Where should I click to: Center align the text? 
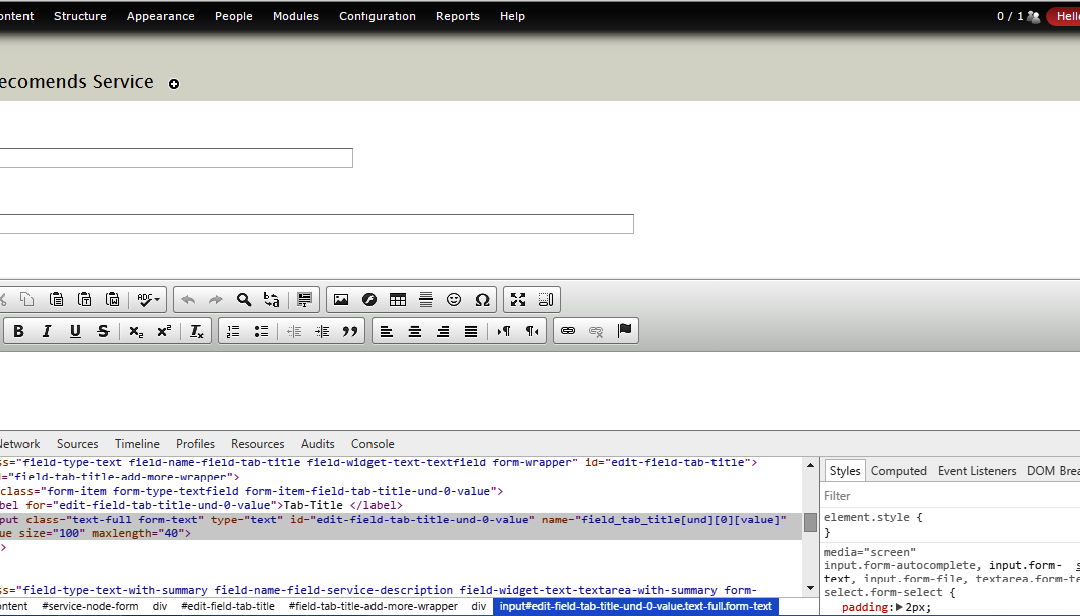415,331
